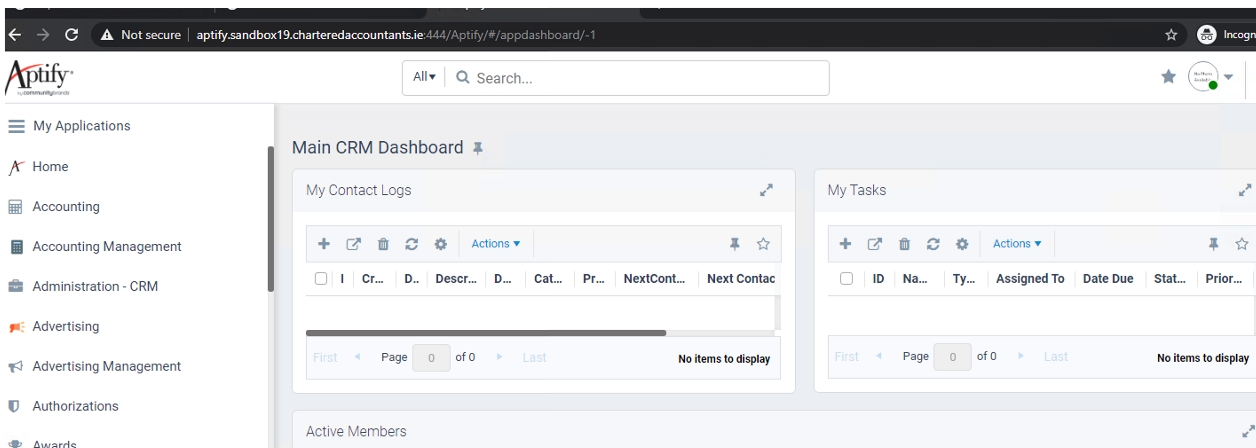
Task: Open selected task in new window
Action: (x=875, y=244)
